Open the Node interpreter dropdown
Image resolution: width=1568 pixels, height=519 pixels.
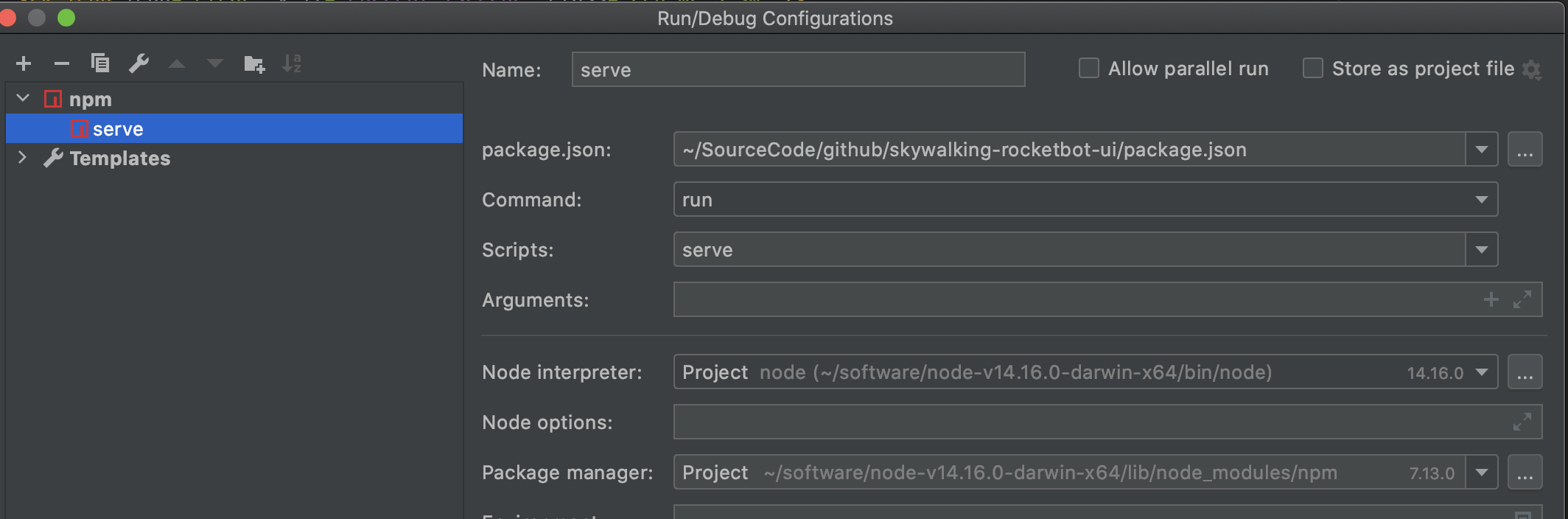point(1482,372)
